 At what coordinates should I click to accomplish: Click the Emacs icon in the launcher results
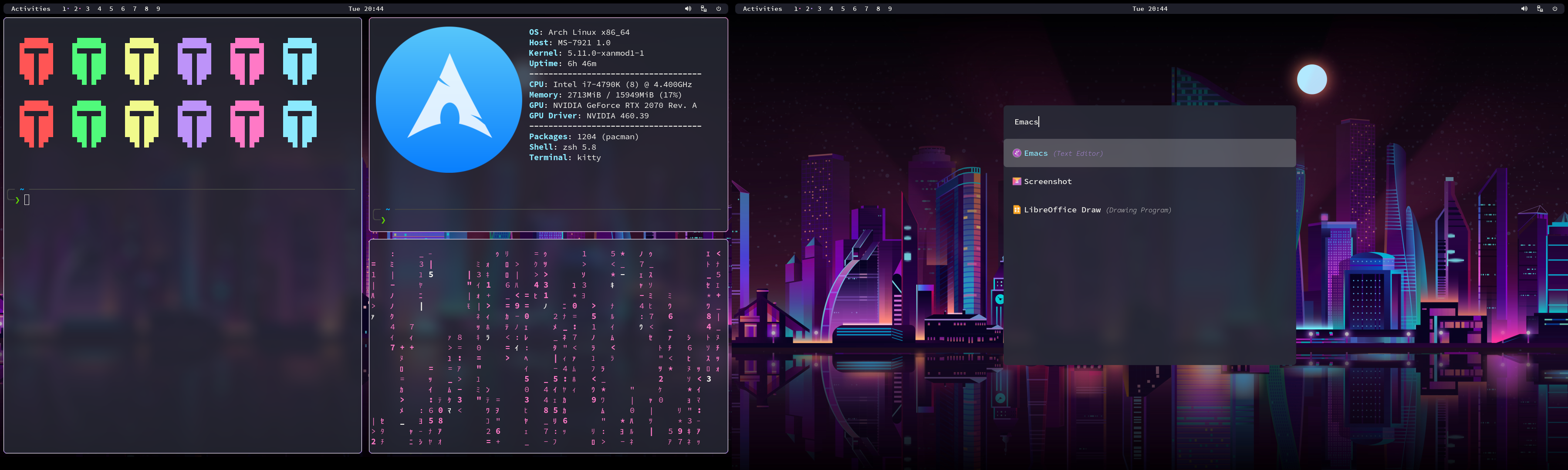(1017, 153)
